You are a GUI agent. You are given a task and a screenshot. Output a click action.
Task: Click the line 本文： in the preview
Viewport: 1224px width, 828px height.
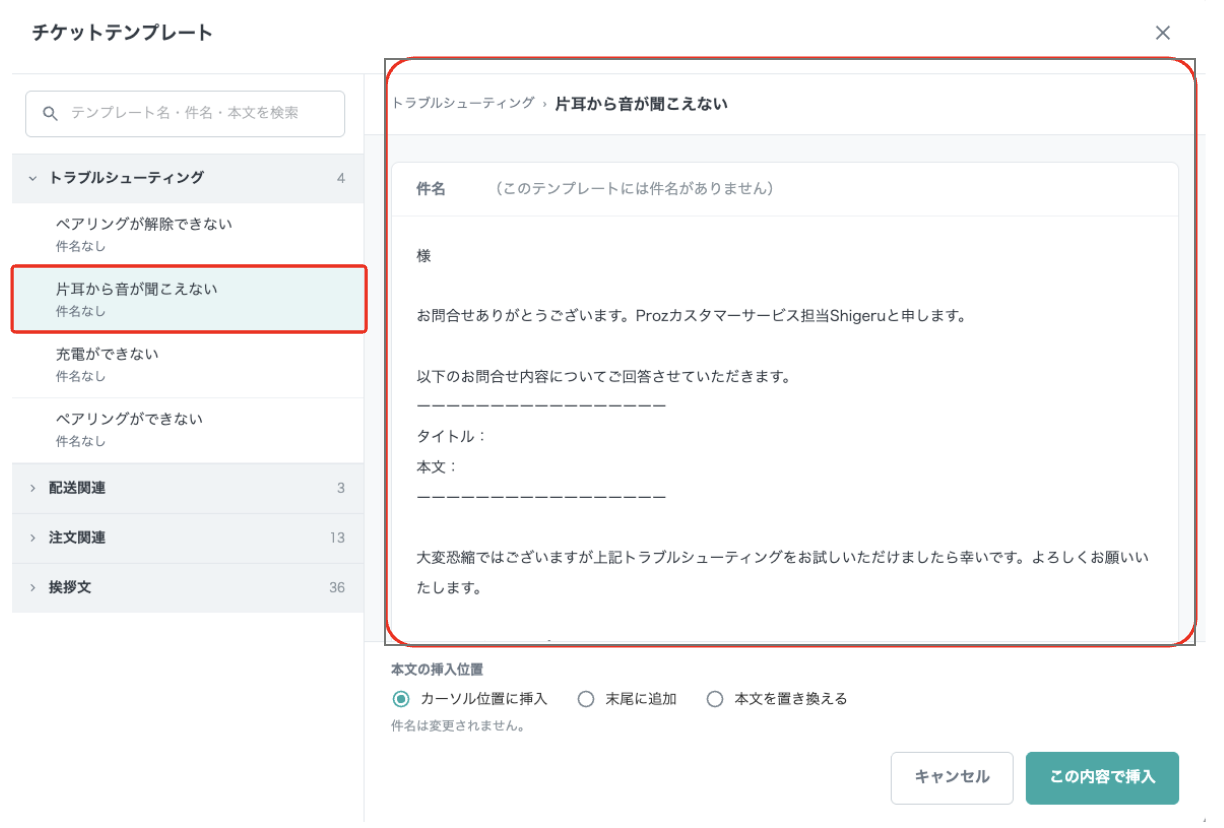tap(437, 466)
